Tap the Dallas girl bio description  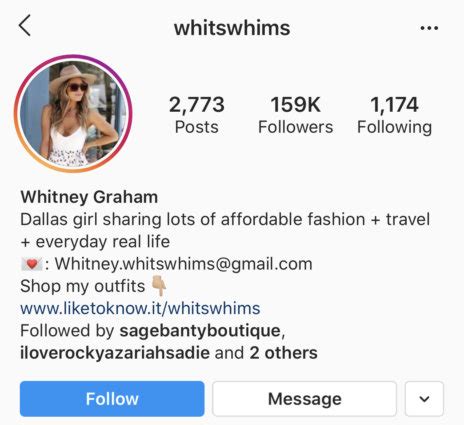(x=225, y=230)
